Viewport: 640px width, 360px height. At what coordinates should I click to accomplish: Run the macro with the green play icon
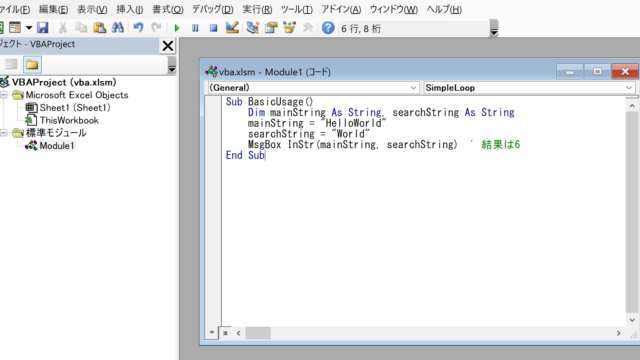177,28
